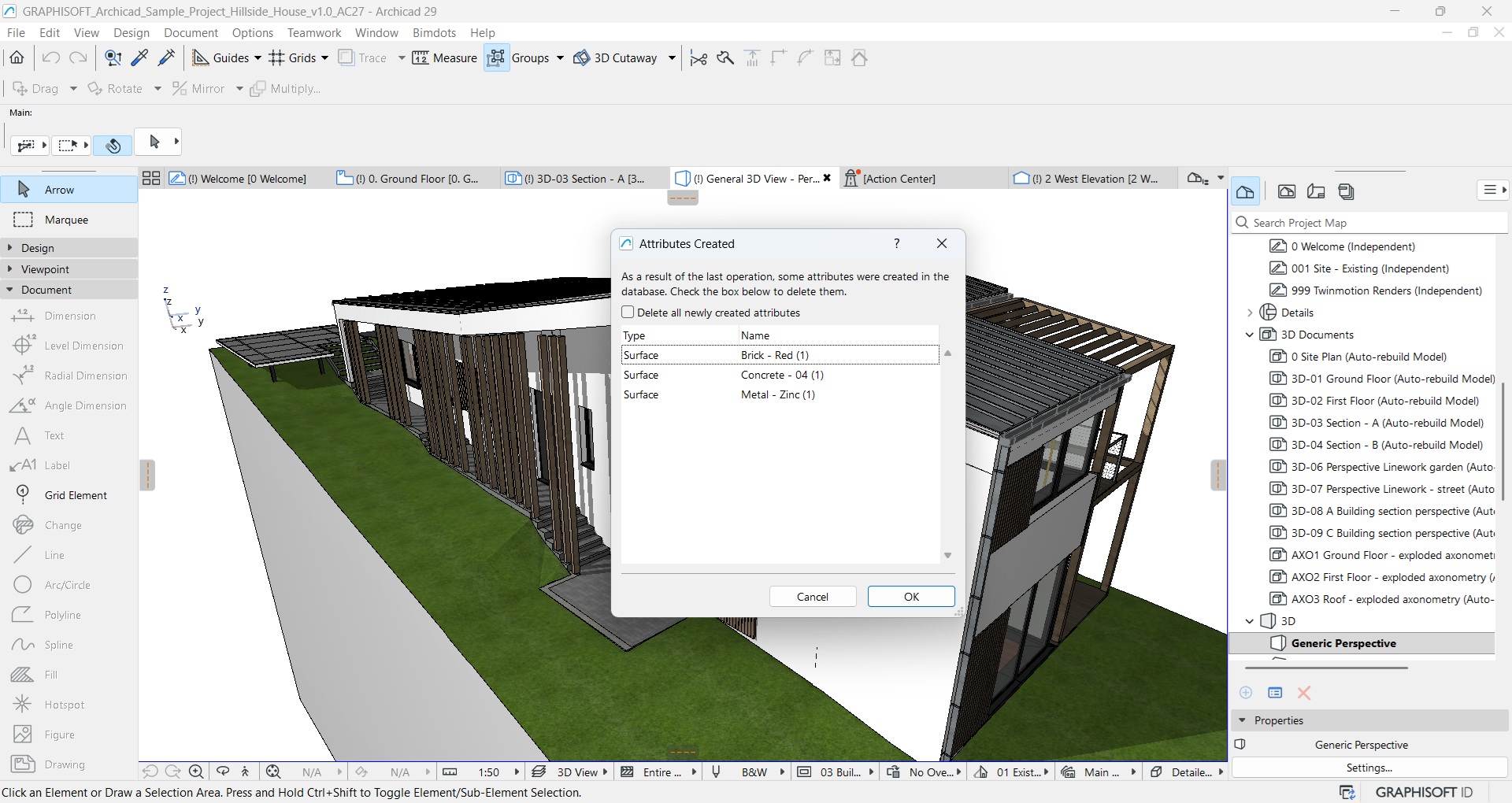Click the Search Project Map field
The height and width of the screenshot is (803, 1512).
click(1370, 223)
